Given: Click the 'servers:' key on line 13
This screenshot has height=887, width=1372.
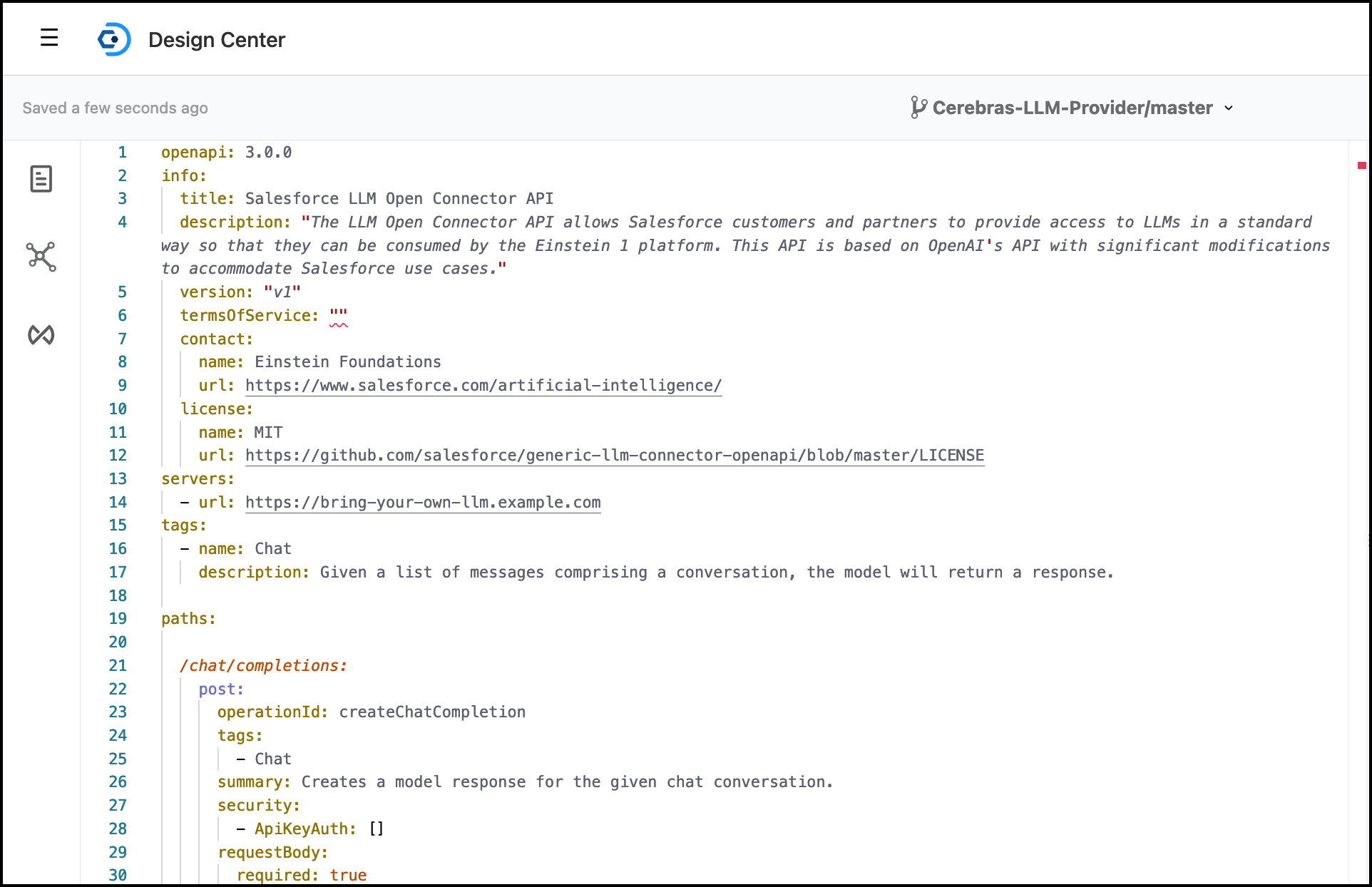Looking at the screenshot, I should tap(198, 479).
